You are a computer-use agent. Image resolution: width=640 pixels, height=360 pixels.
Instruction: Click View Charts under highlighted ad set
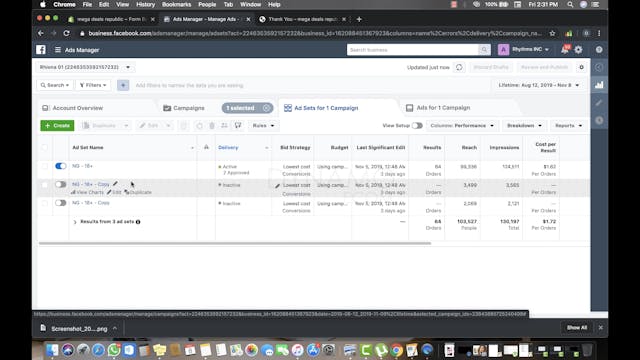click(87, 192)
